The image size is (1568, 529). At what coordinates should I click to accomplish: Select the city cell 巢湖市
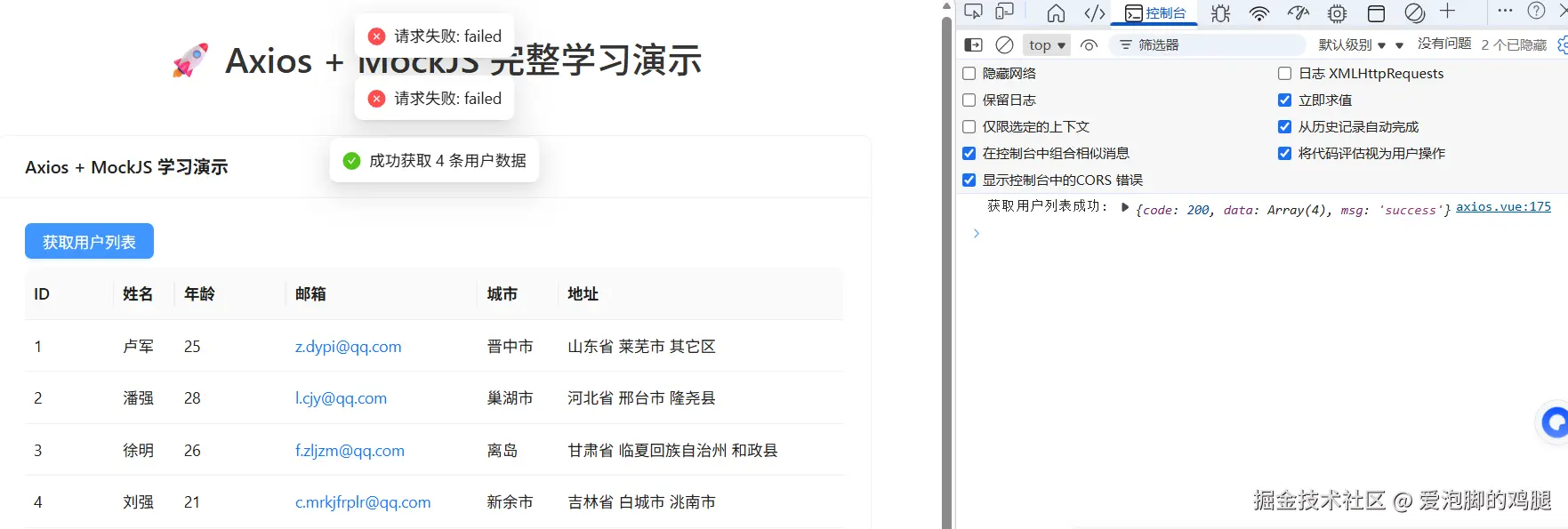(511, 398)
